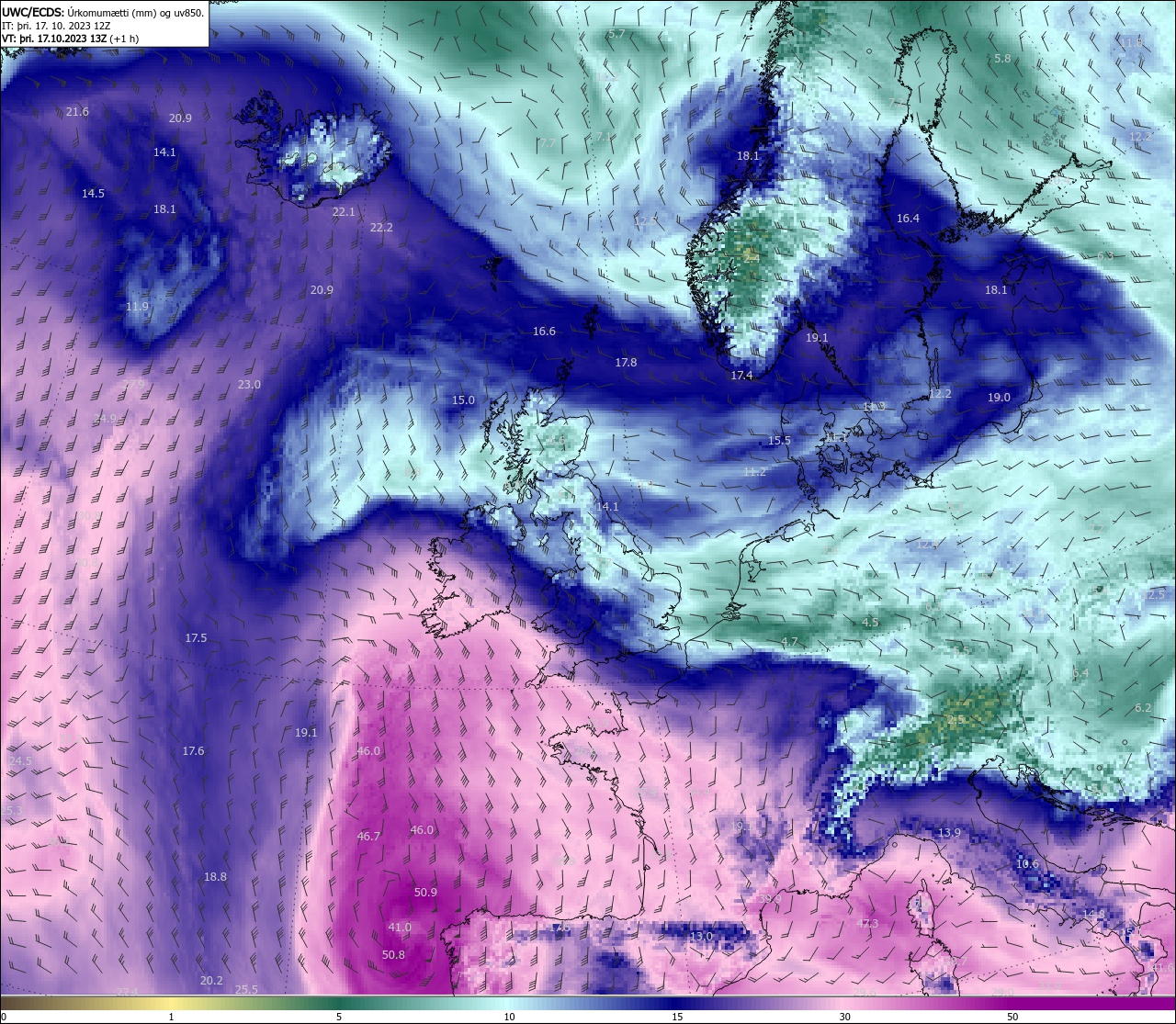Select the 50.9 maximum value
1176x1024 pixels.
click(425, 893)
